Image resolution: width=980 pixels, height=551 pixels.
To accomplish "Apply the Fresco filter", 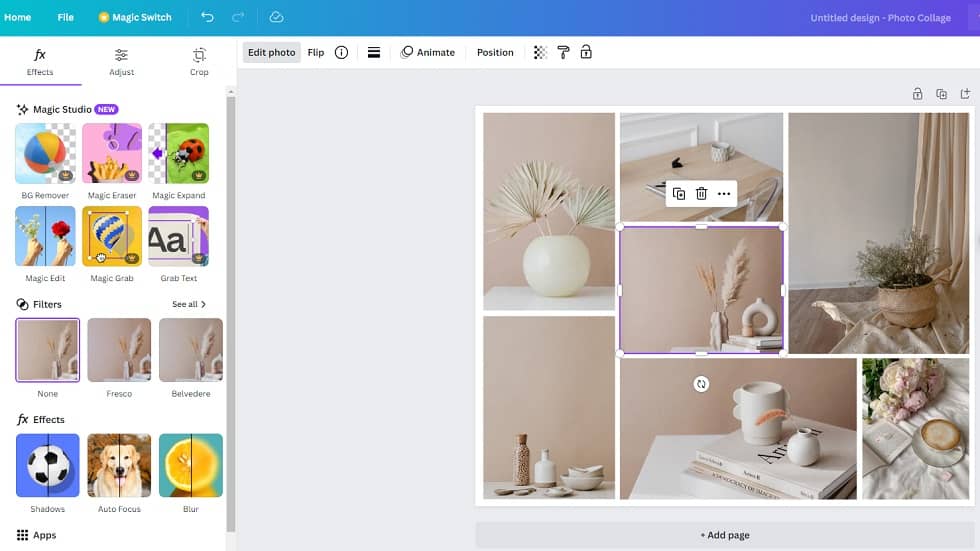I will click(119, 350).
